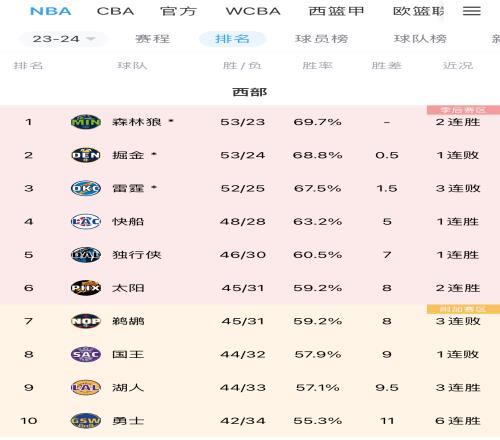The width and height of the screenshot is (500, 440).
Task: Click the 55.3% win rate cell
Action: click(x=317, y=421)
